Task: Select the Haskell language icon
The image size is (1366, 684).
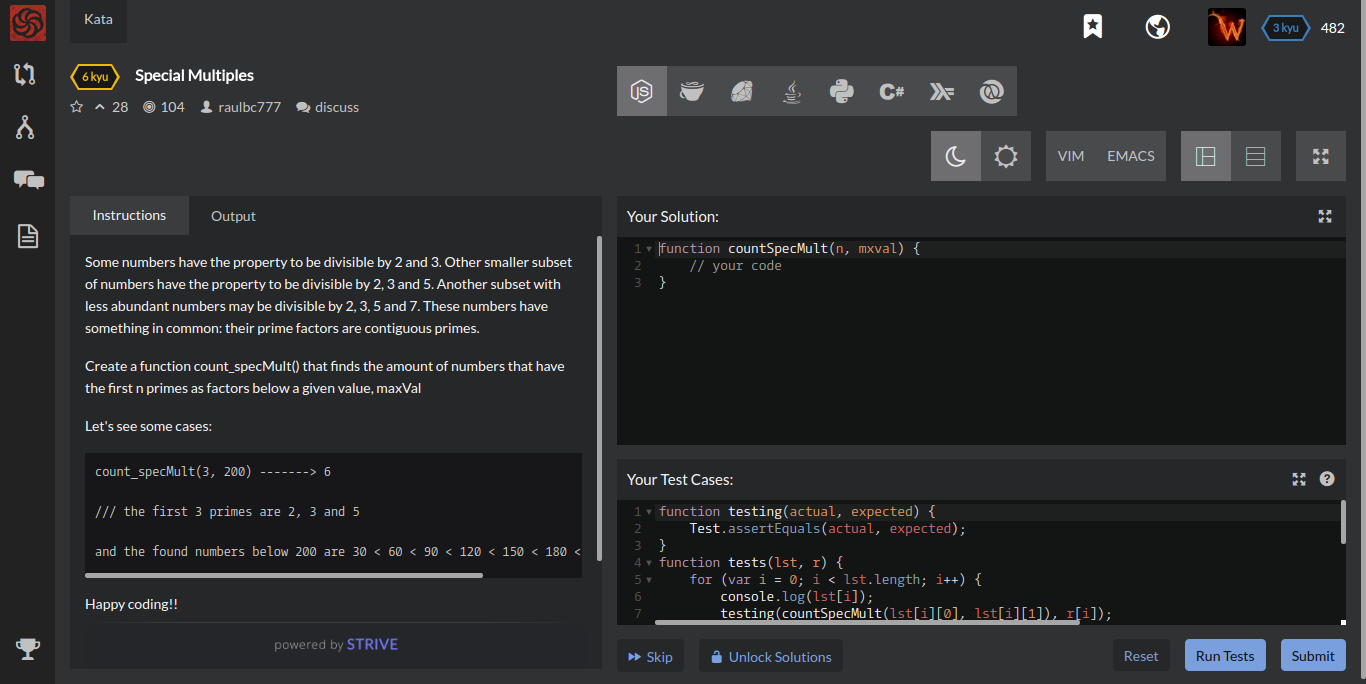Action: coord(941,91)
